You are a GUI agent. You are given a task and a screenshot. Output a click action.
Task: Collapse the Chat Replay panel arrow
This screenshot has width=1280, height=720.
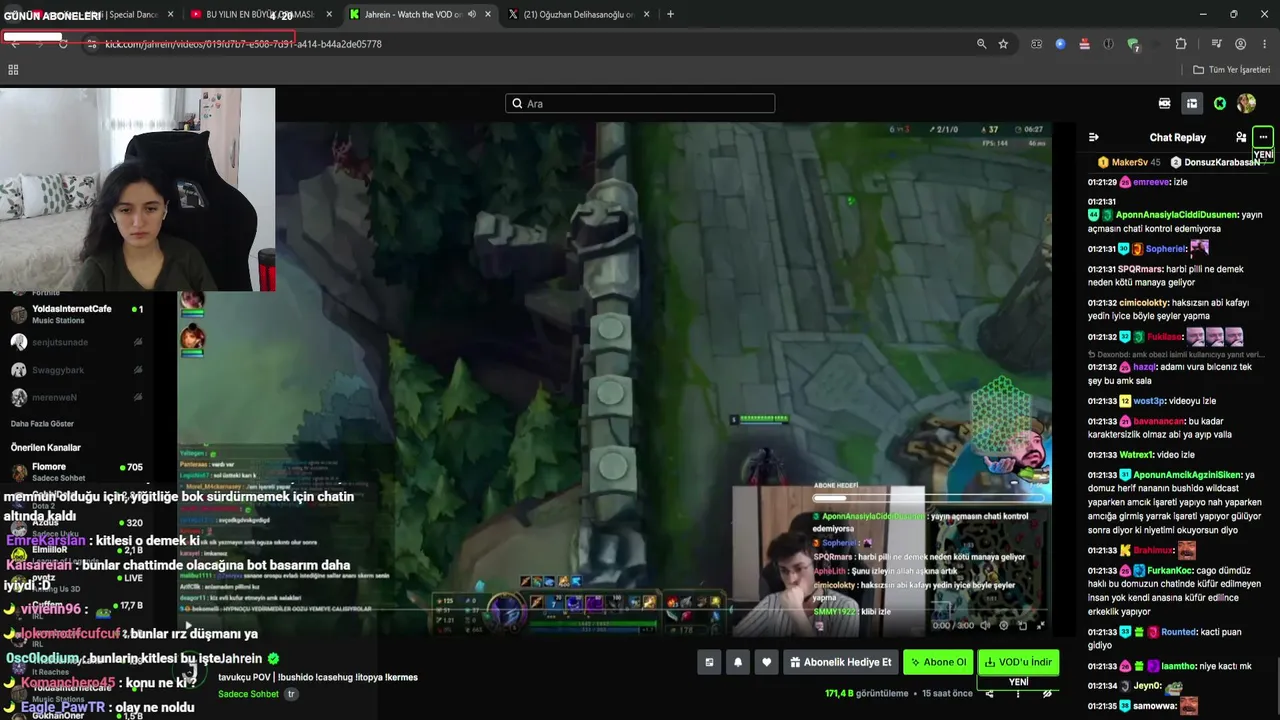[x=1094, y=137]
